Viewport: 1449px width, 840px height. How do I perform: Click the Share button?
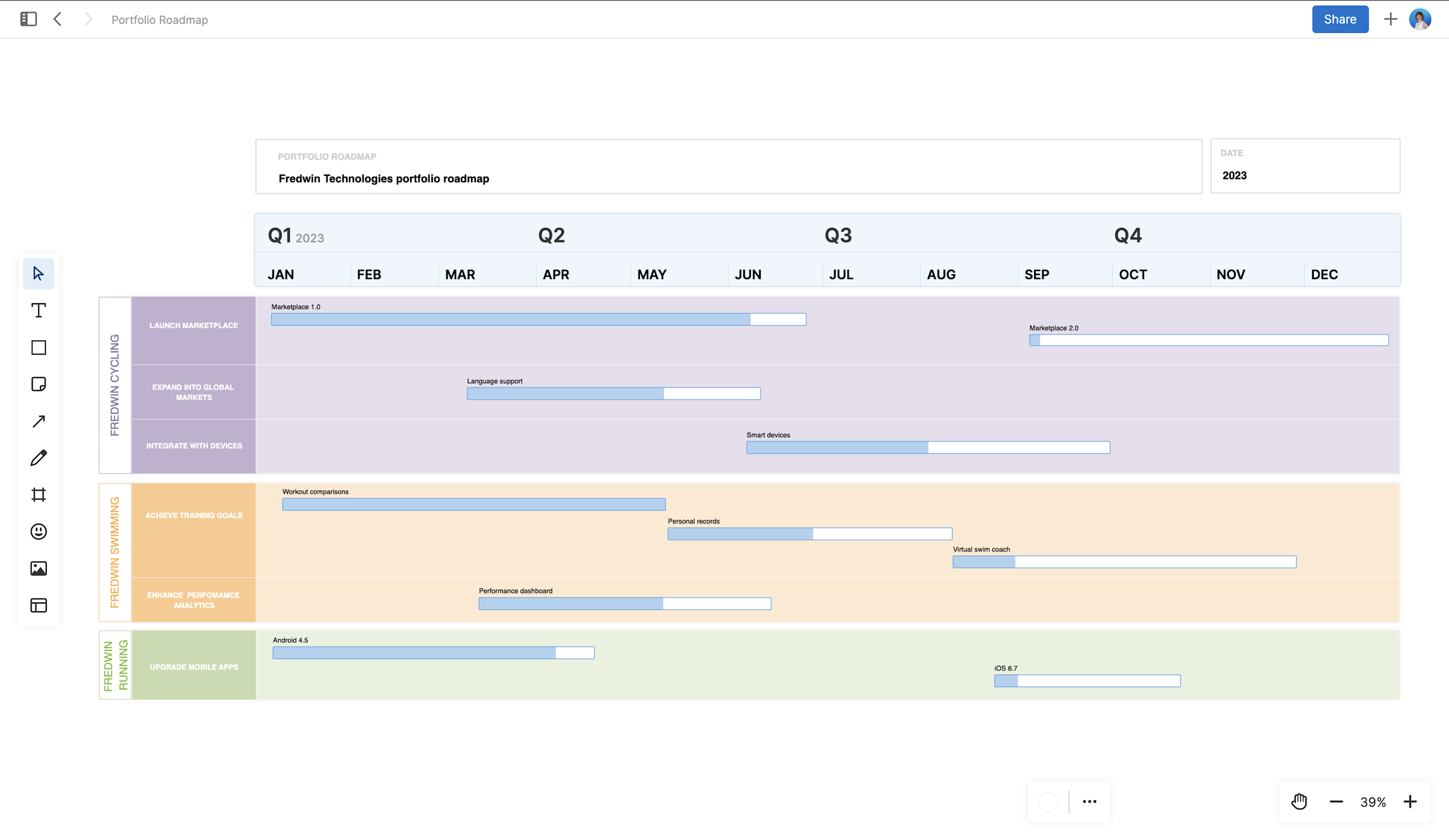(x=1340, y=19)
